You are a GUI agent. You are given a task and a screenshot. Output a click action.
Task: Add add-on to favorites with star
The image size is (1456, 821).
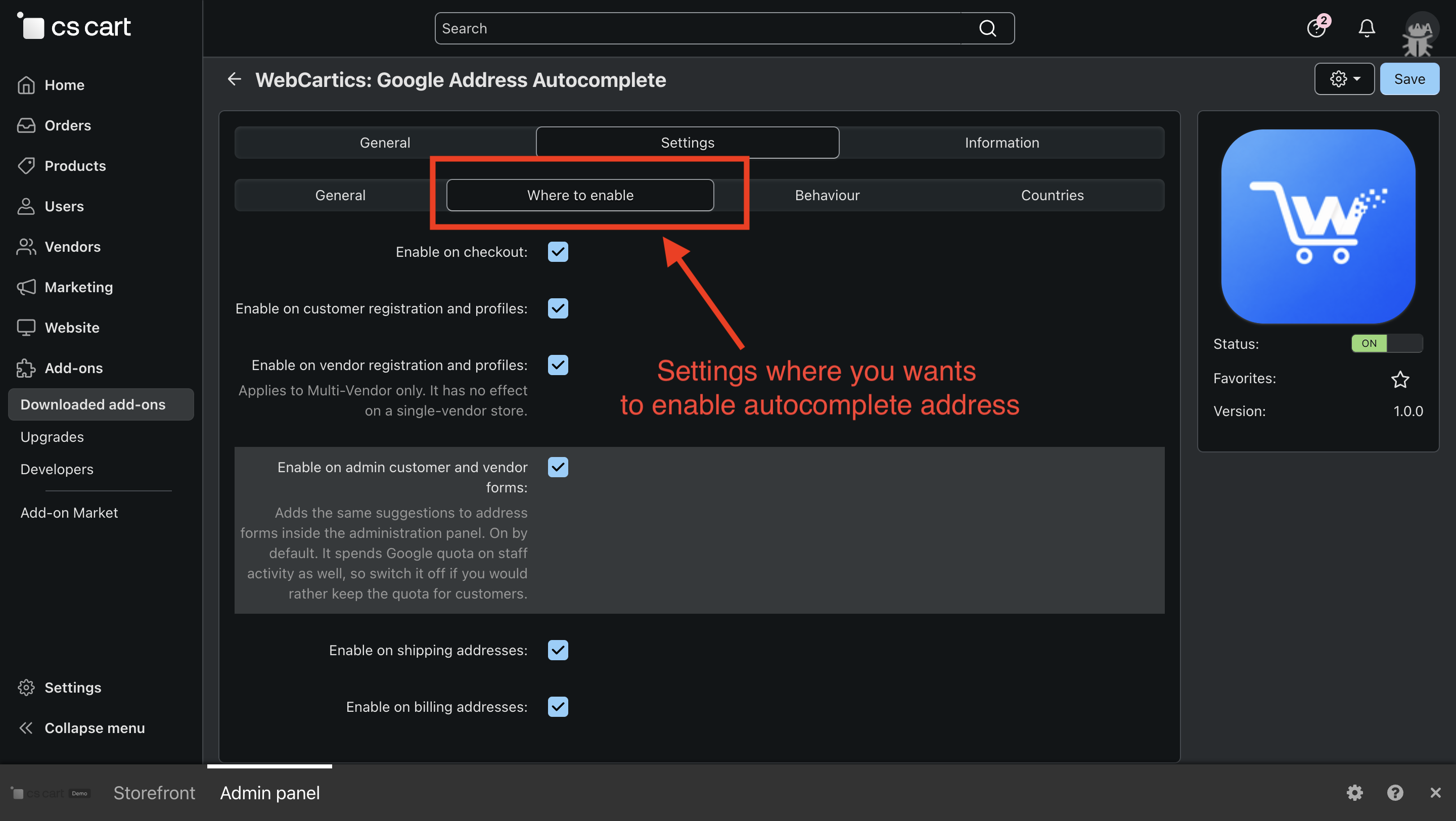pyautogui.click(x=1399, y=379)
